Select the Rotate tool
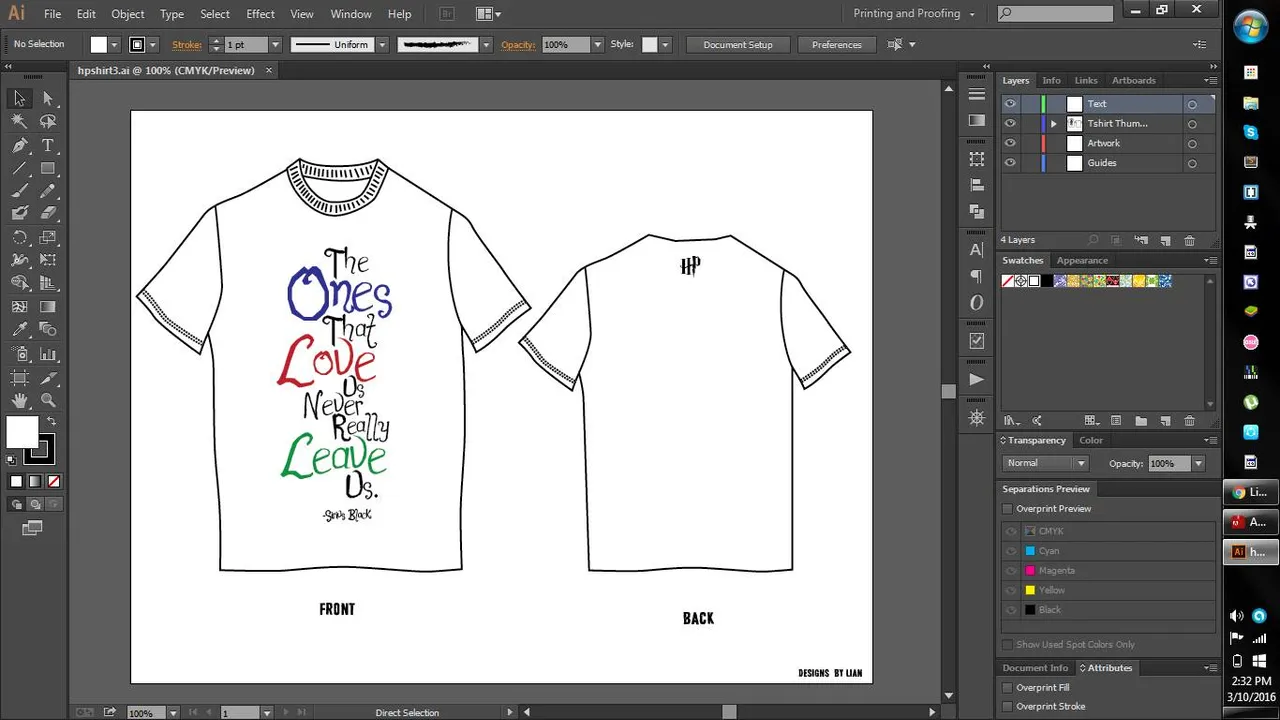Image resolution: width=1280 pixels, height=720 pixels. pos(19,237)
